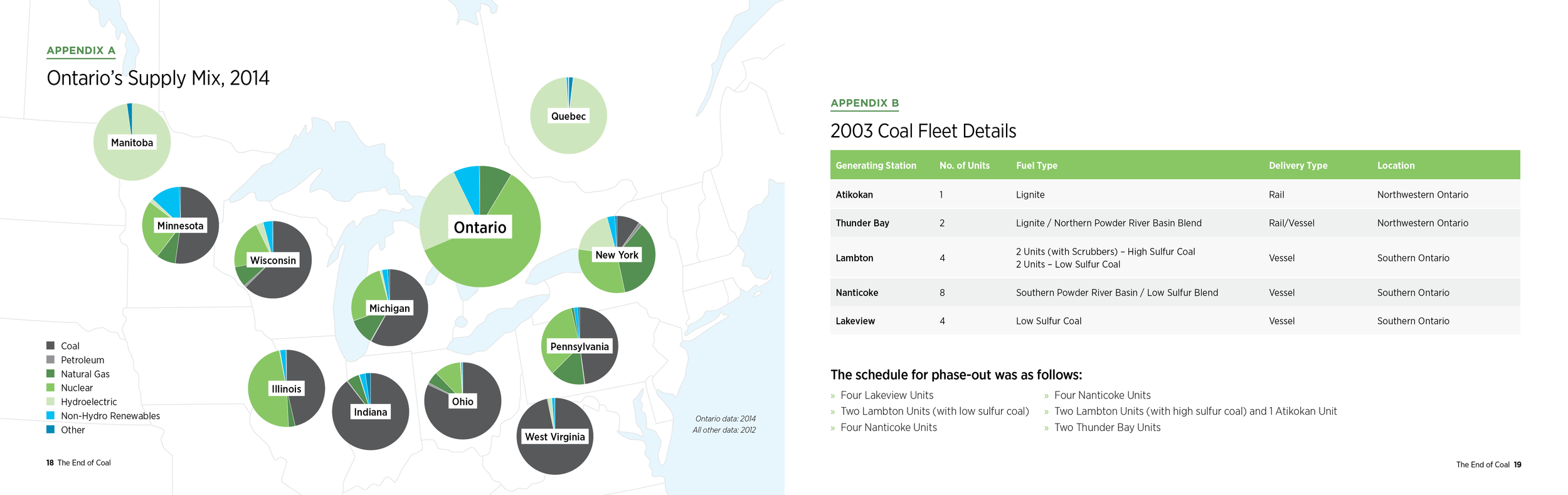
Task: Click the Natural Gas legend color square
Action: coord(50,373)
